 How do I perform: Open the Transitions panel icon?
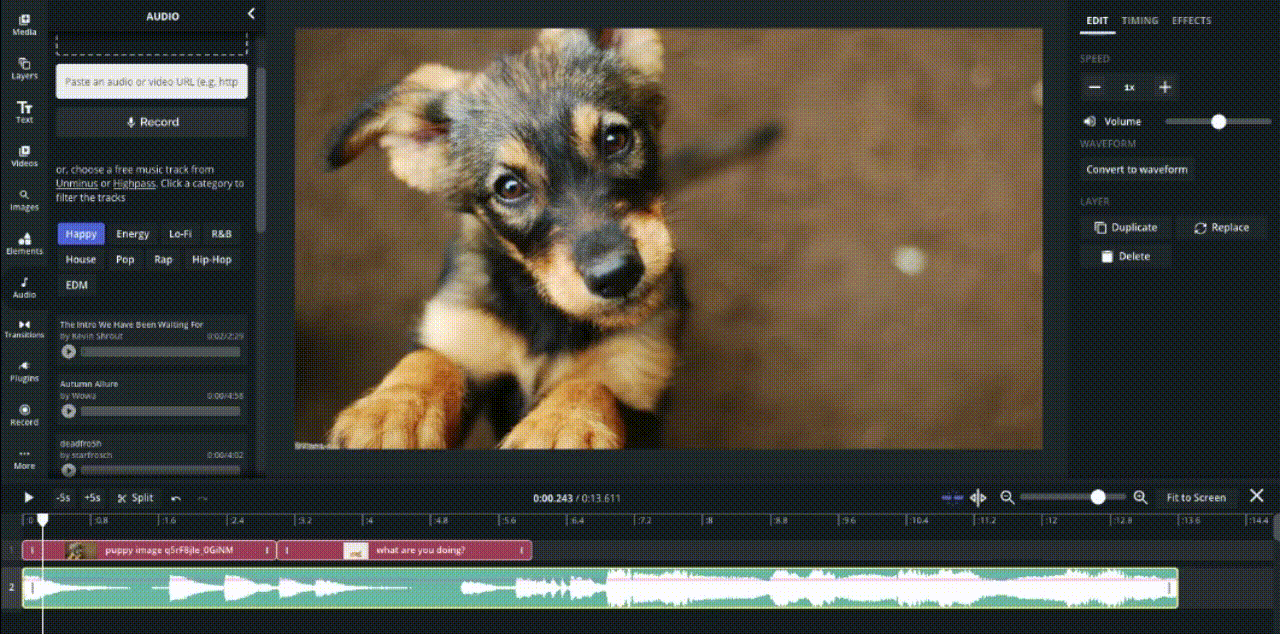[24, 328]
